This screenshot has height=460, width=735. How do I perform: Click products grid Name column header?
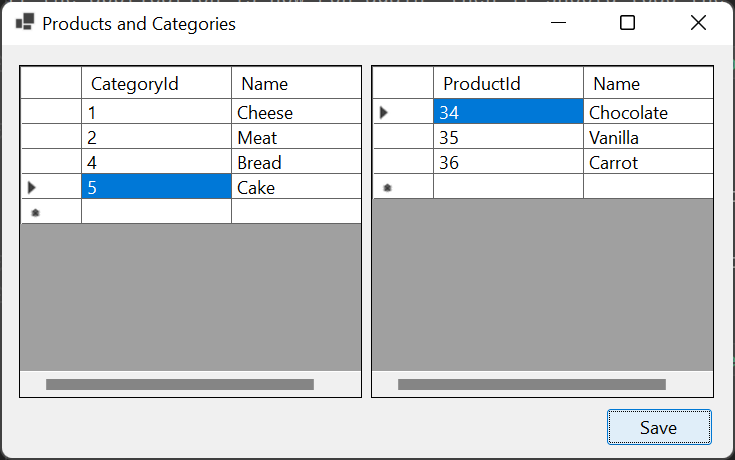tap(647, 84)
